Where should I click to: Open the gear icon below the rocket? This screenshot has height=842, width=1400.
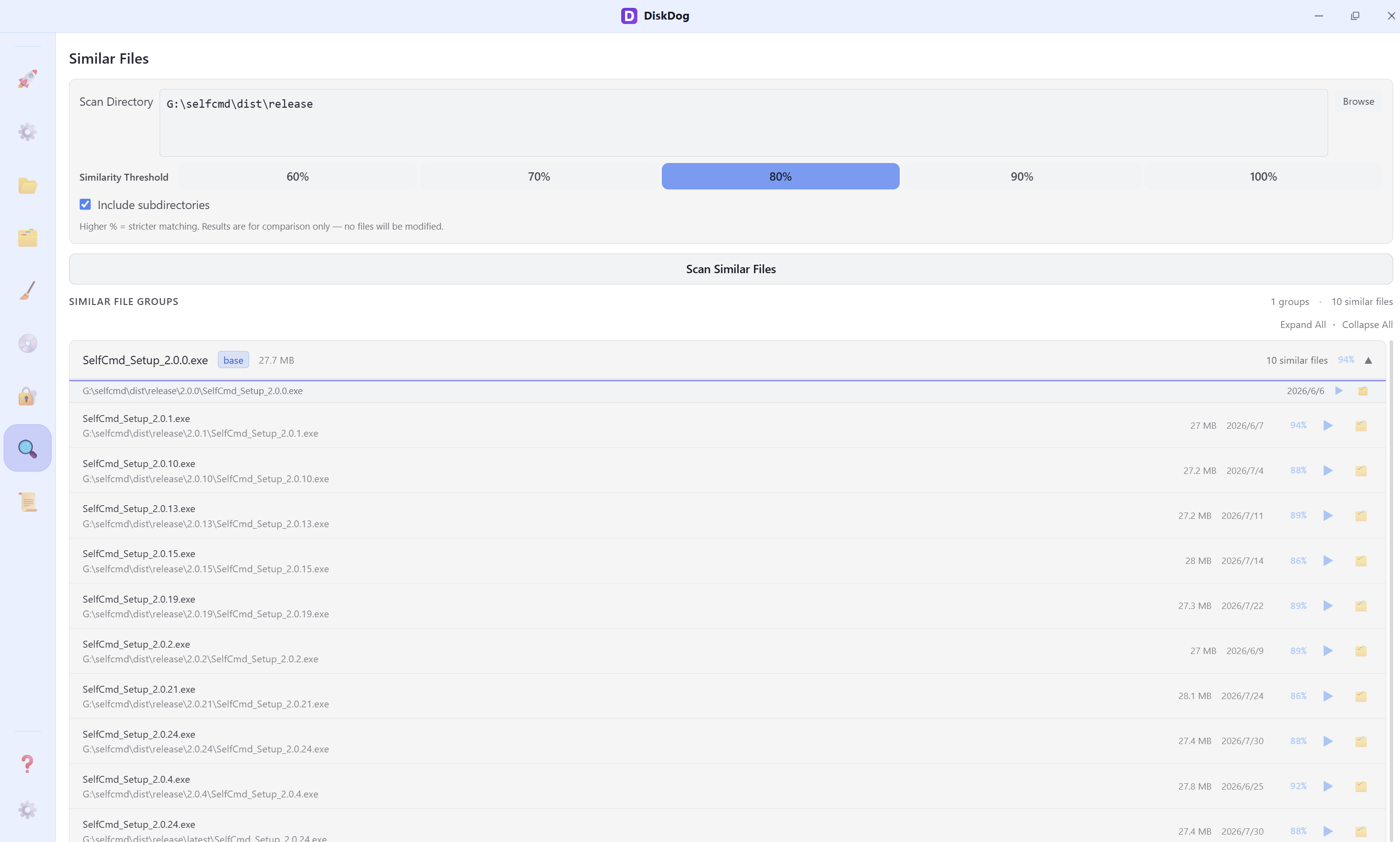tap(27, 132)
